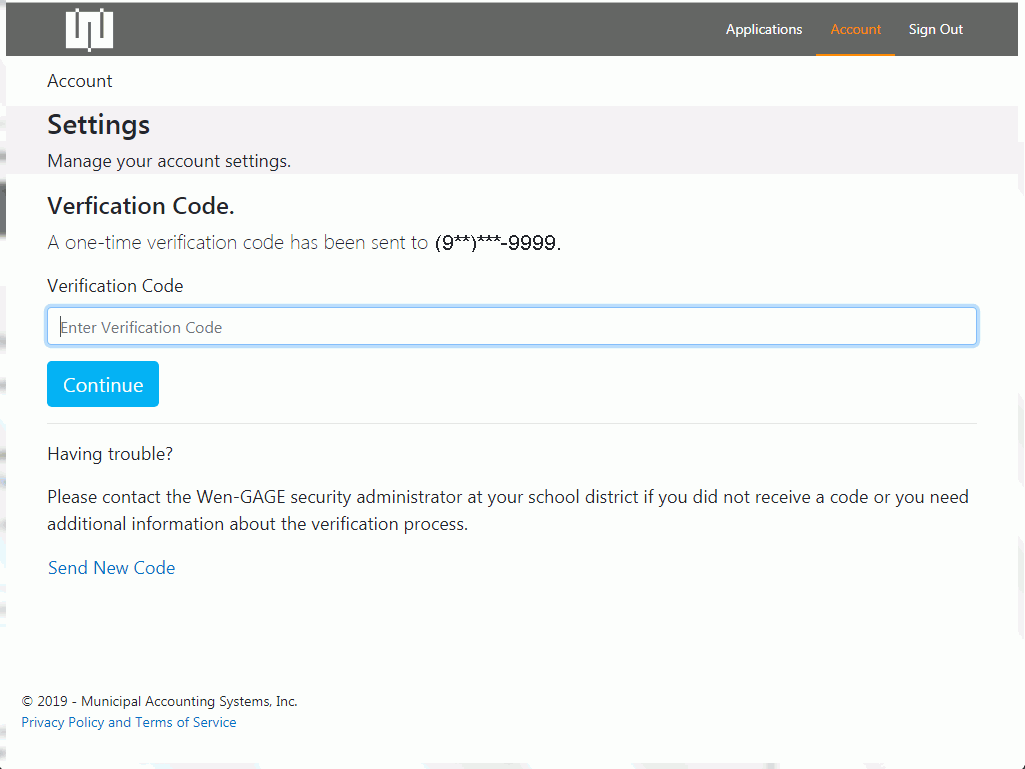The height and width of the screenshot is (769, 1025).
Task: Click the 'Having trouble?' heading
Action: coord(110,454)
